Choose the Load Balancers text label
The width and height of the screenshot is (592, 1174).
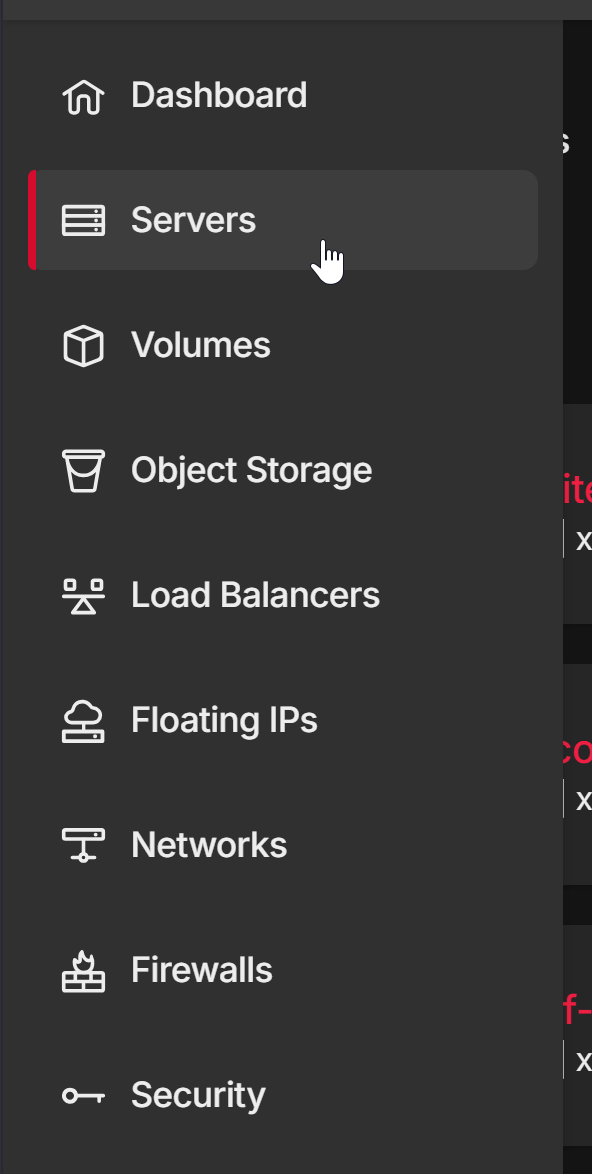click(256, 595)
